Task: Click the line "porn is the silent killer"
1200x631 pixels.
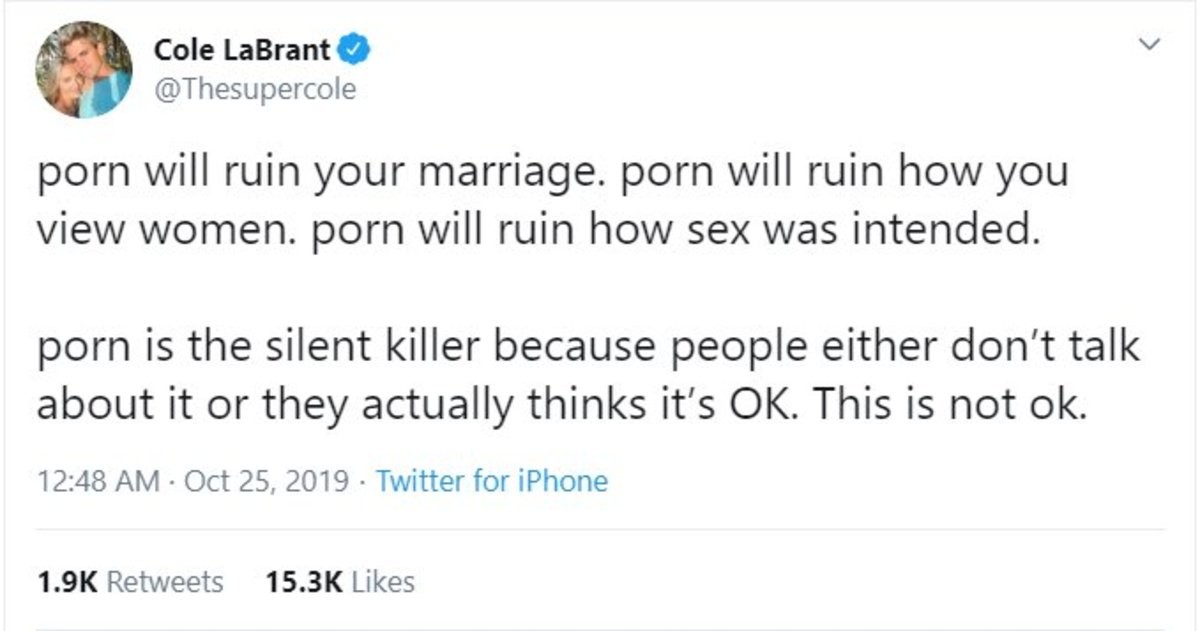Action: 588,347
